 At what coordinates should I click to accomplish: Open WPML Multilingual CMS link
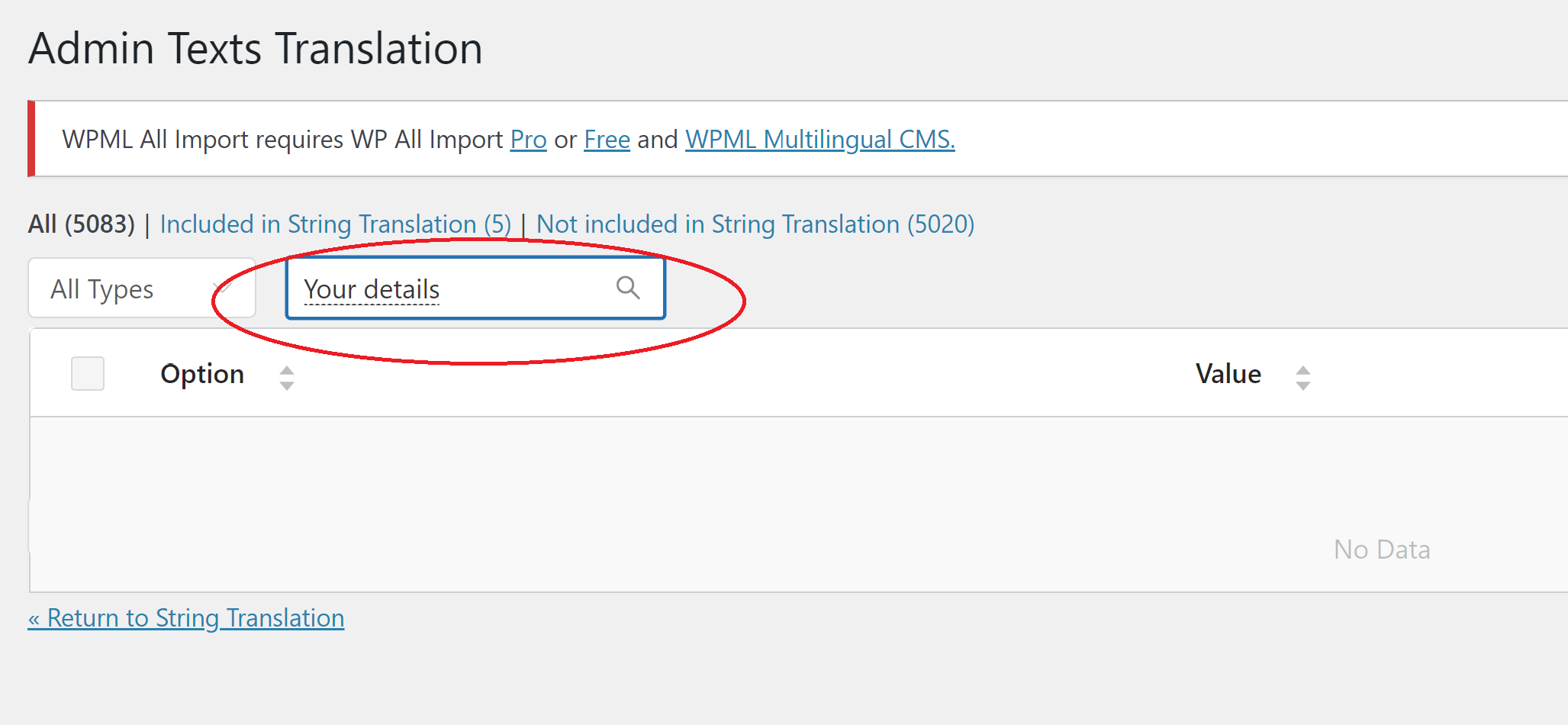pos(820,140)
